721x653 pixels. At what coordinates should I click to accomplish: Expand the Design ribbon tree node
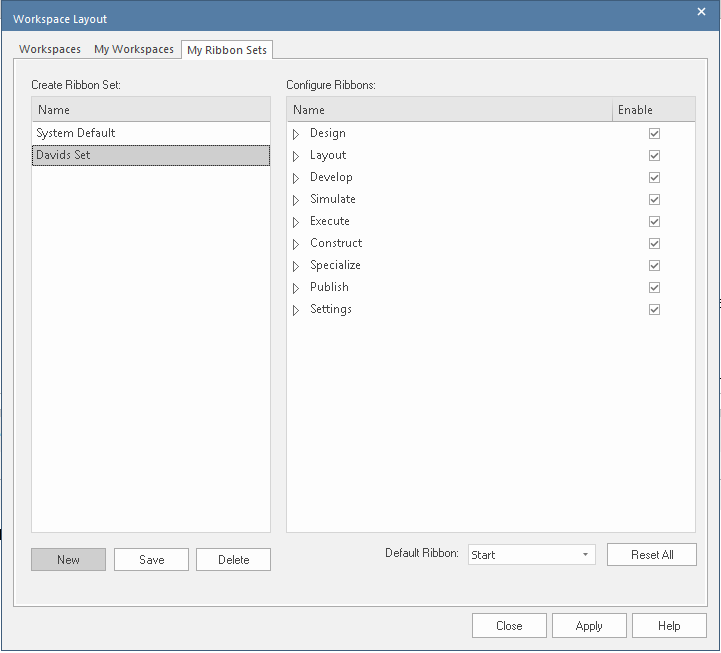click(296, 134)
